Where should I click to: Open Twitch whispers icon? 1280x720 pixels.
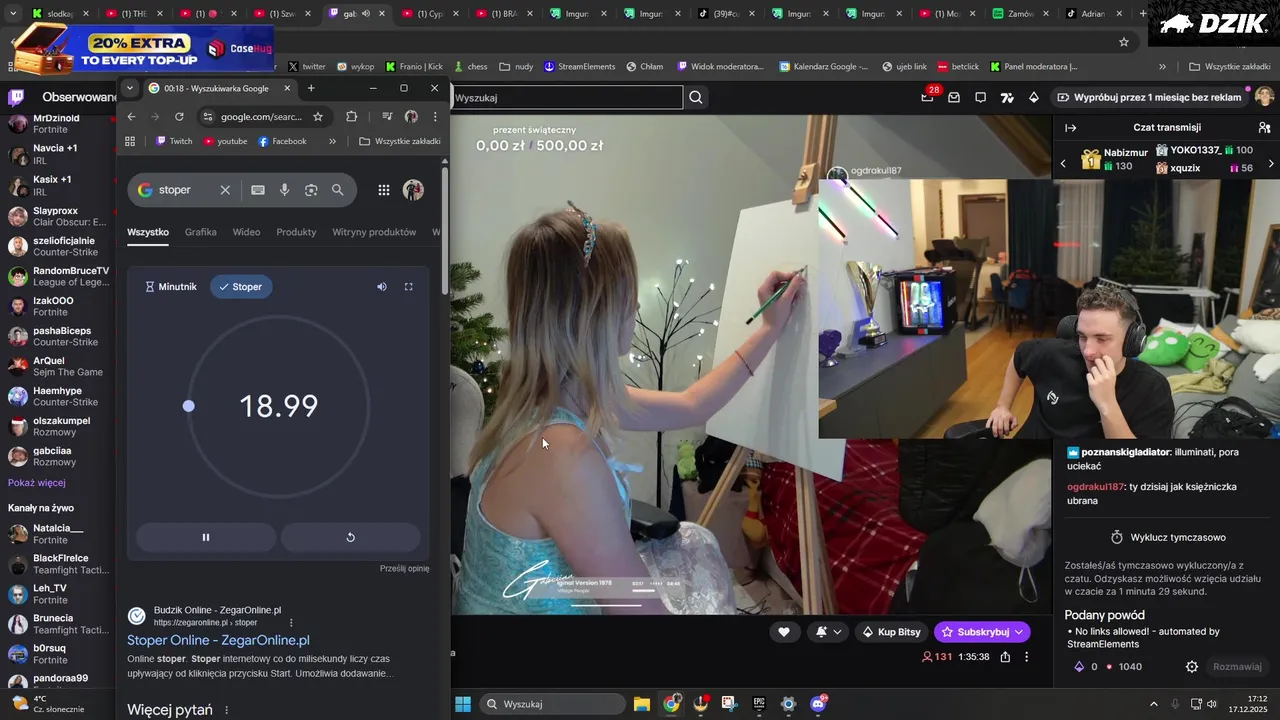(x=980, y=97)
